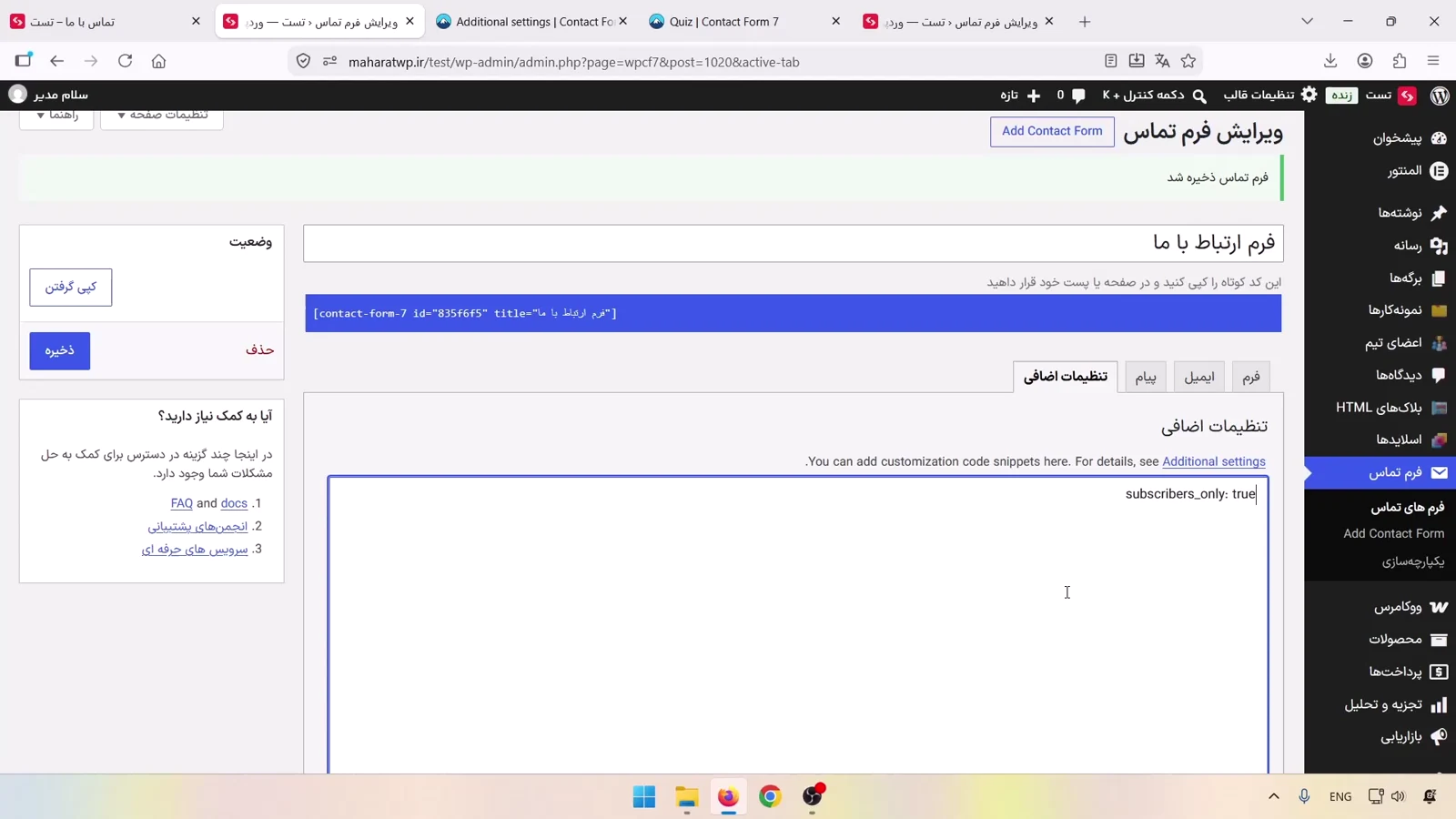Open Firefox extensions icon
Image resolution: width=1456 pixels, height=819 pixels.
[1400, 61]
